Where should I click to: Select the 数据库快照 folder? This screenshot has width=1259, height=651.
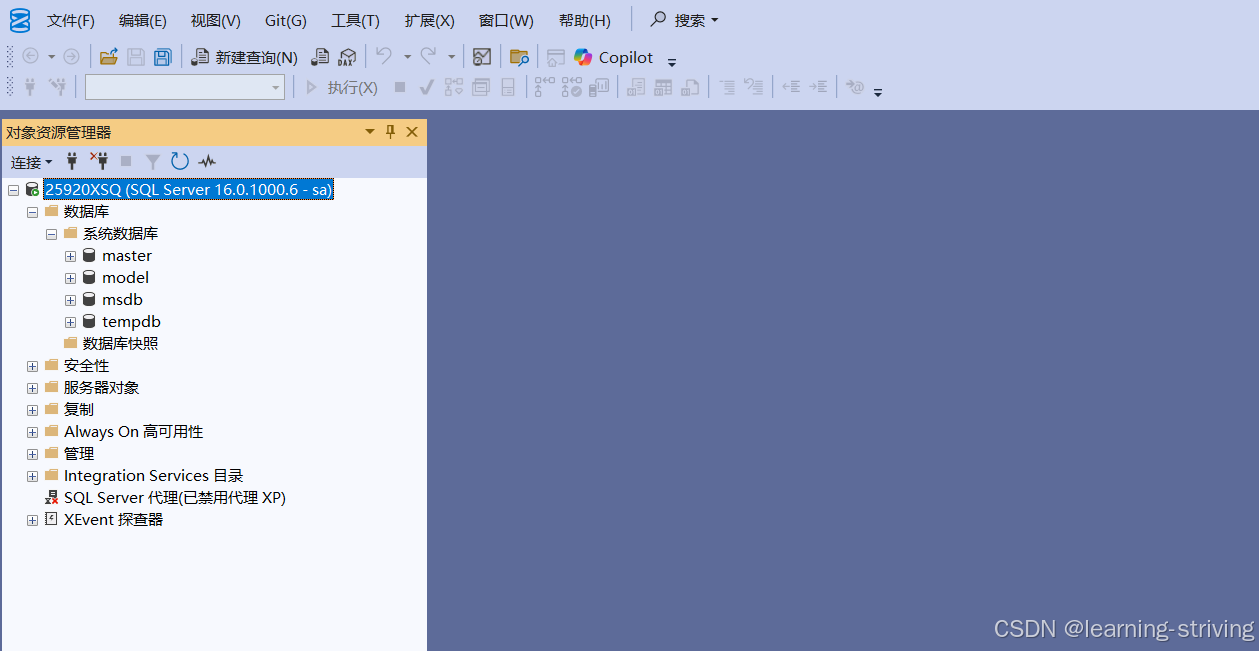[120, 344]
